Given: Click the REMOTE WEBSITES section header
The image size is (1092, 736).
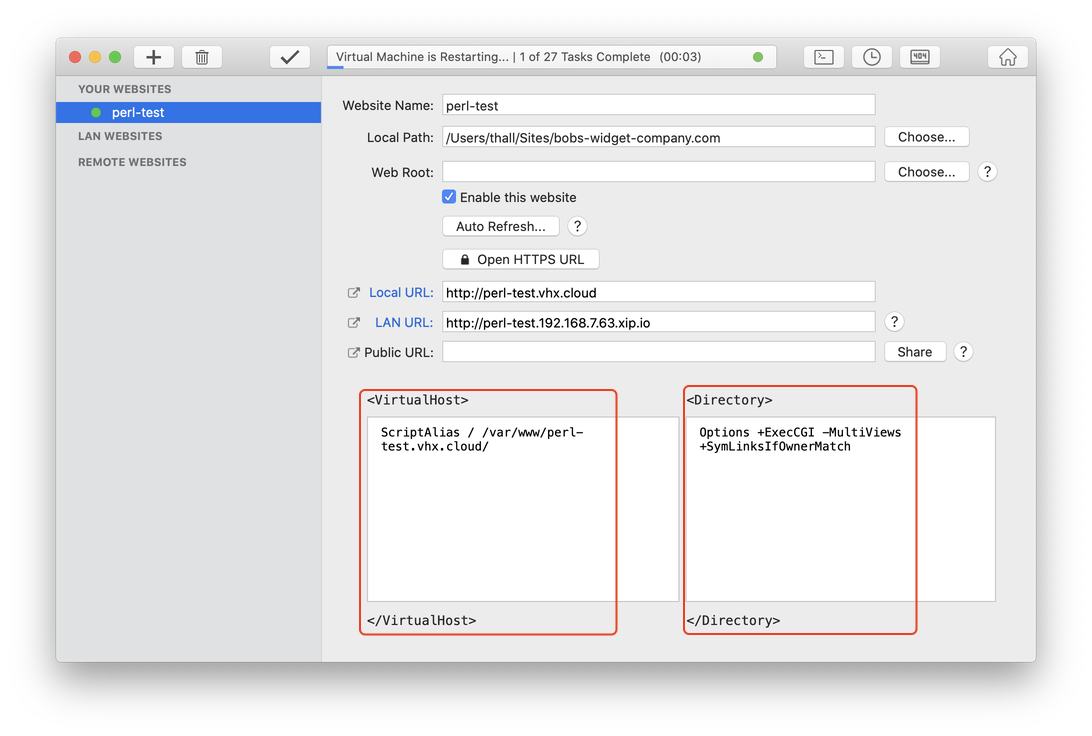Looking at the screenshot, I should coord(132,162).
